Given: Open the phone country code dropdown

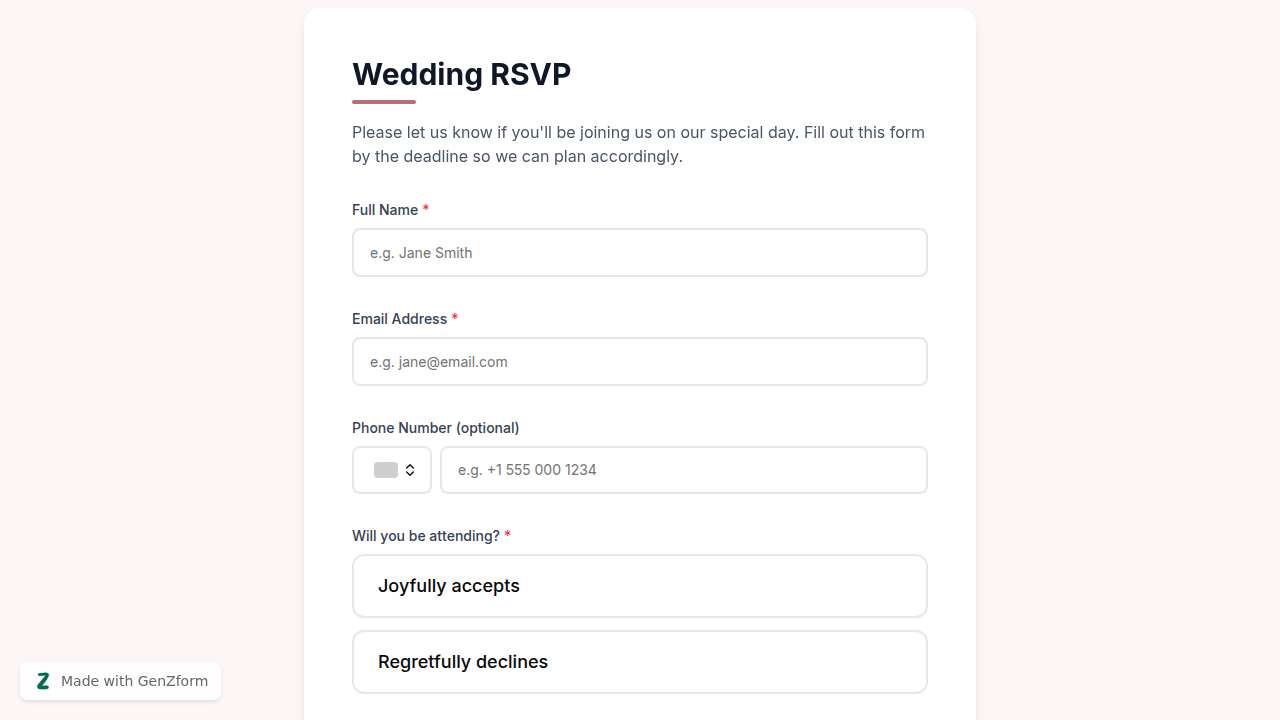Looking at the screenshot, I should (x=391, y=469).
